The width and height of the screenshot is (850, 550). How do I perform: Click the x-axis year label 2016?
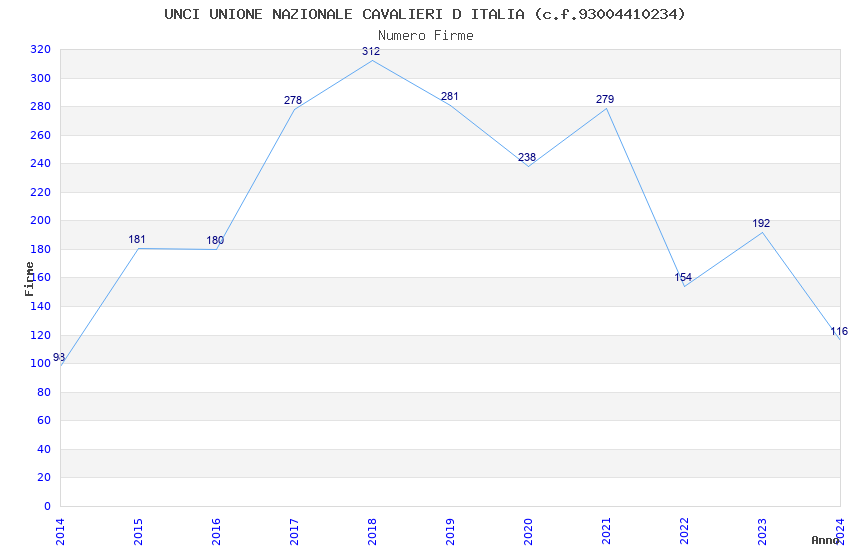216,532
